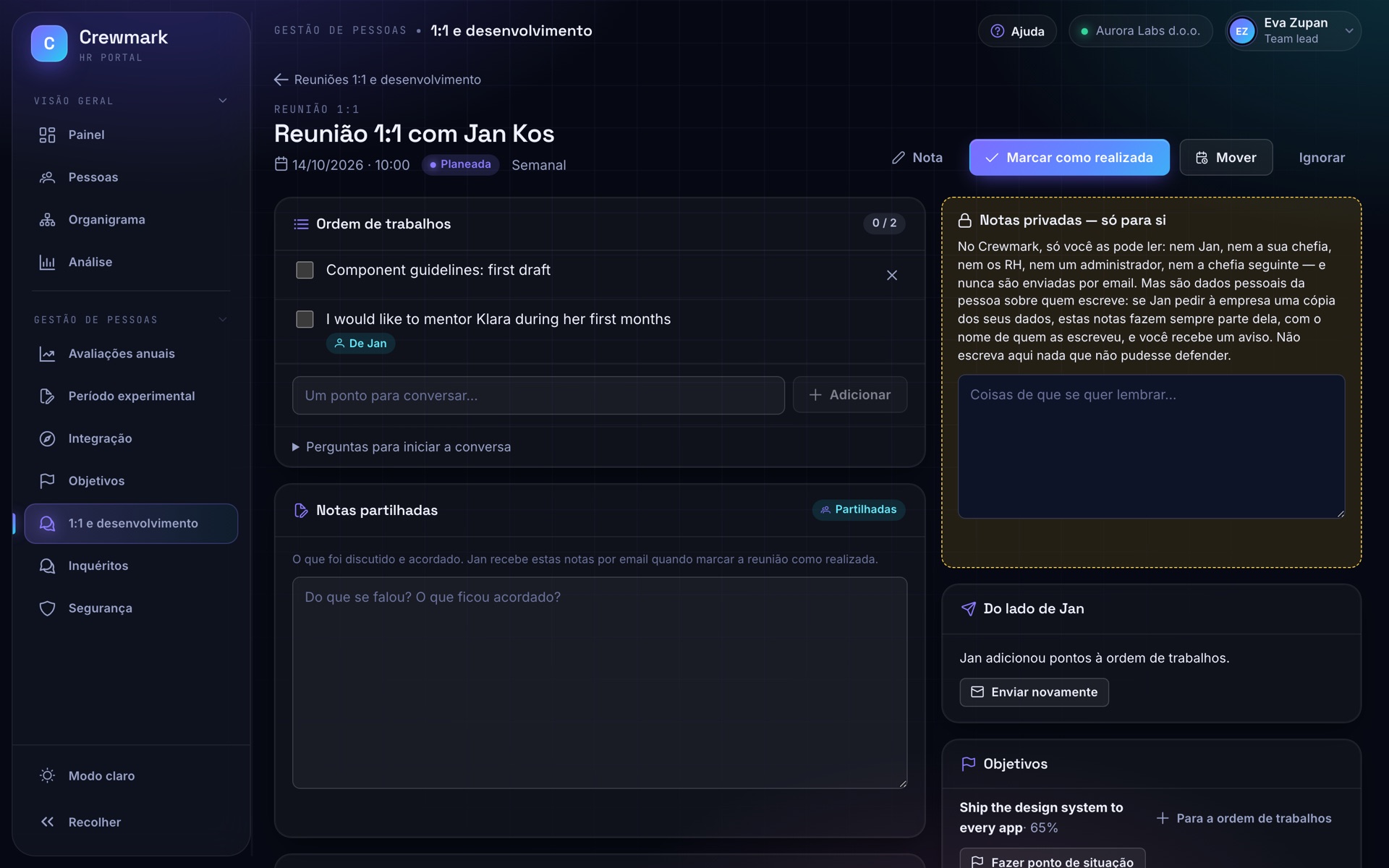Check the Component guidelines: first draft checkbox
The image size is (1389, 868).
pyautogui.click(x=305, y=270)
